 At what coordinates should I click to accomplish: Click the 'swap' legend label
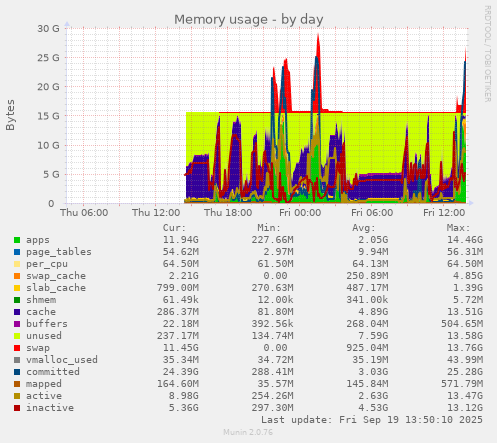38,348
